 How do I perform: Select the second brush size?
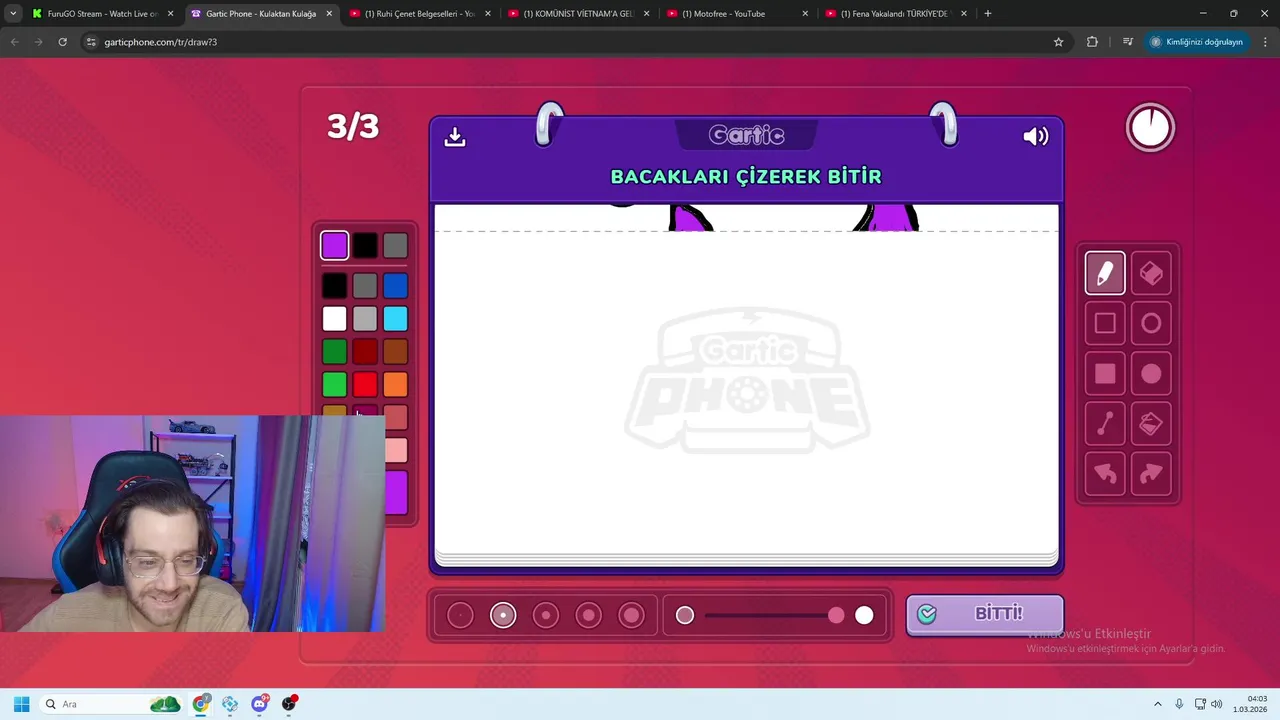coord(503,615)
